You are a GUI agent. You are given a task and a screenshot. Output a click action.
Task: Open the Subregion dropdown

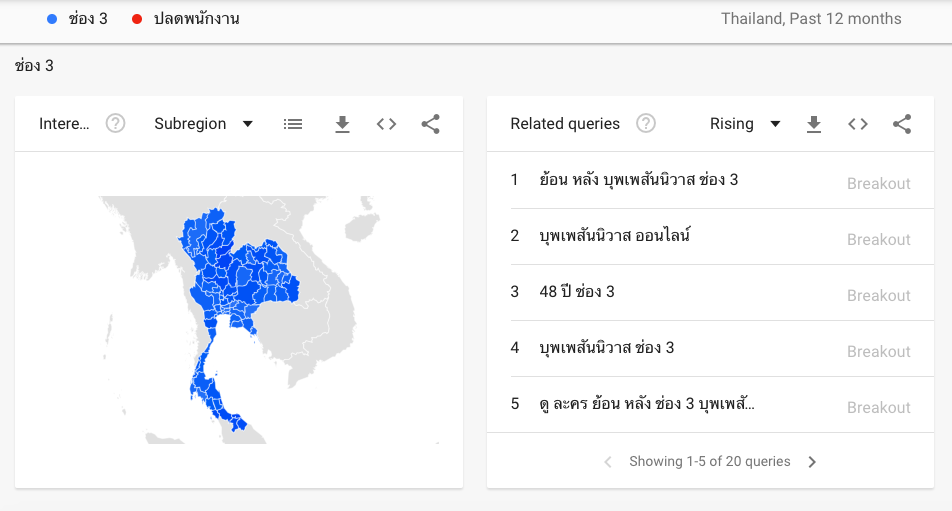[x=204, y=124]
